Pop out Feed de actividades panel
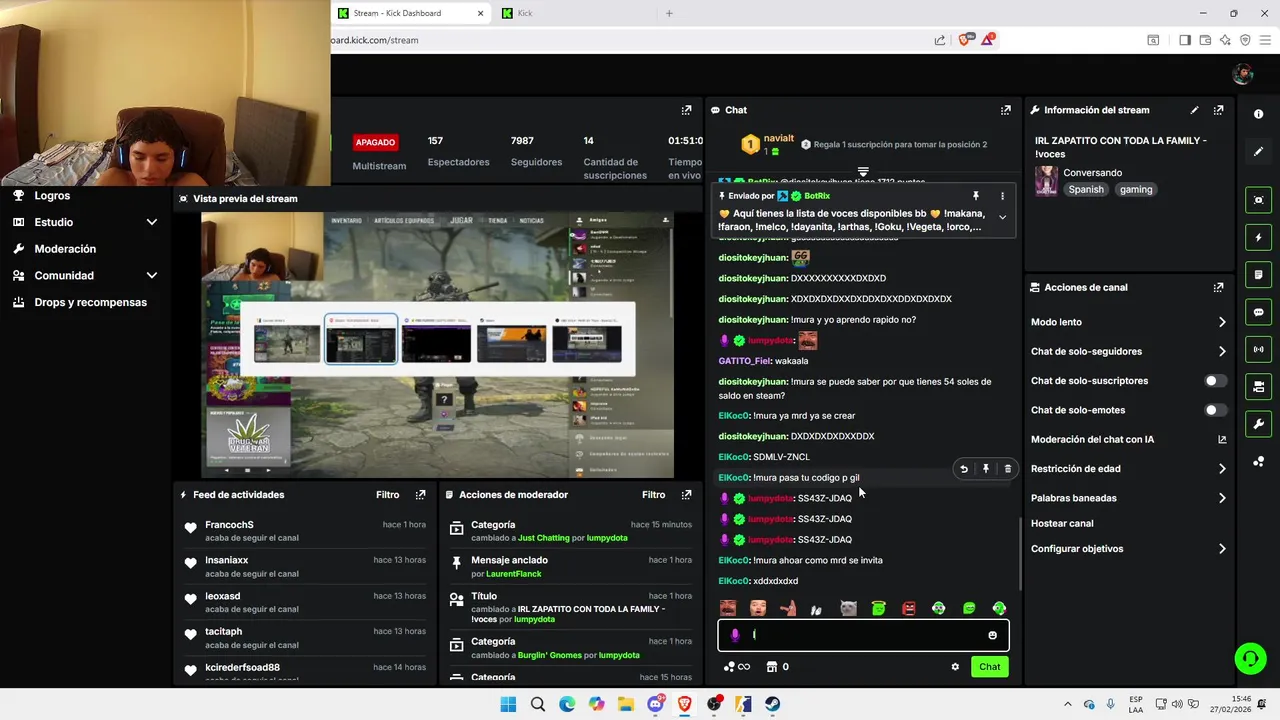 tap(420, 495)
